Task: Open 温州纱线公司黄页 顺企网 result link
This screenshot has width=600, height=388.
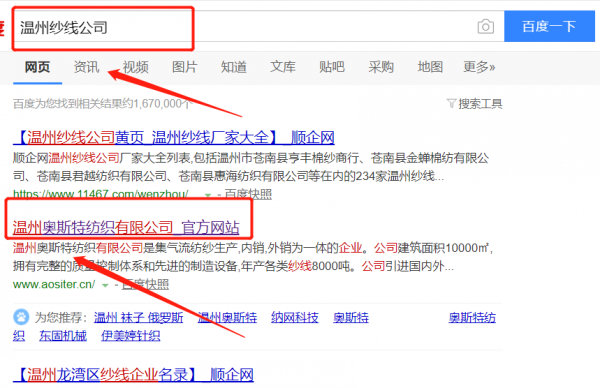Action: (x=174, y=137)
